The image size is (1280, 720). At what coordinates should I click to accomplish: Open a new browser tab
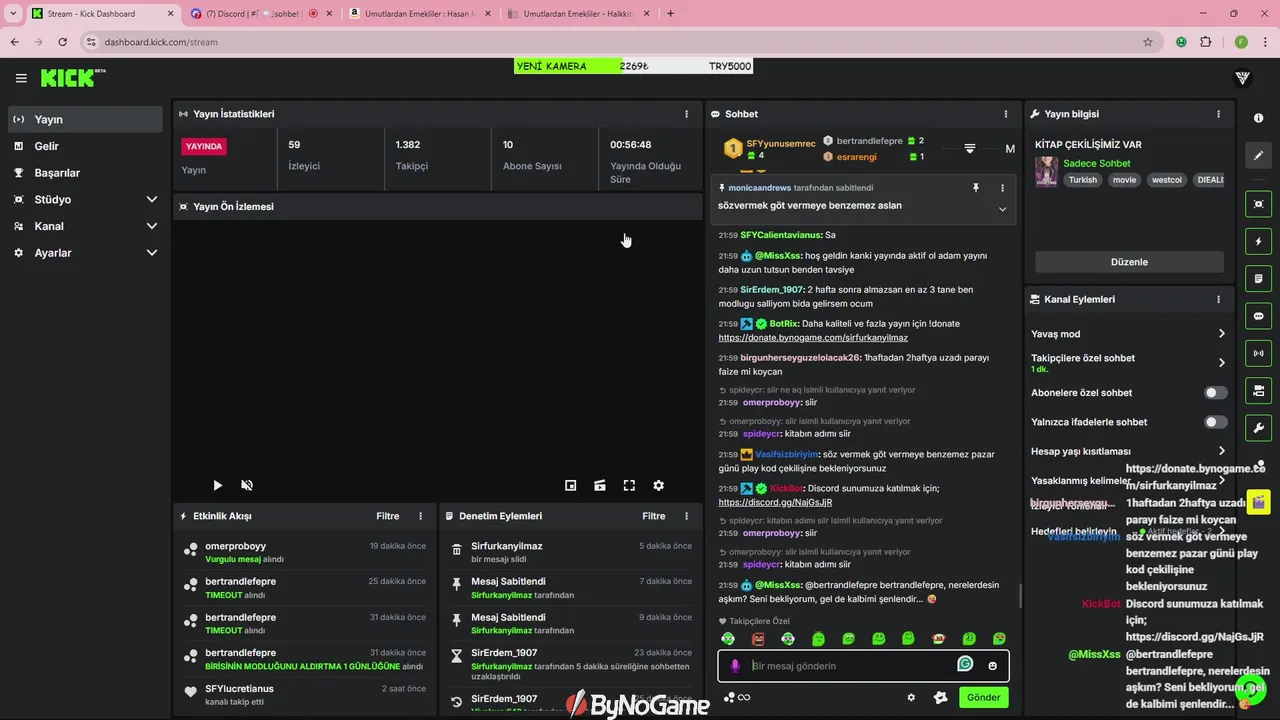coord(670,14)
